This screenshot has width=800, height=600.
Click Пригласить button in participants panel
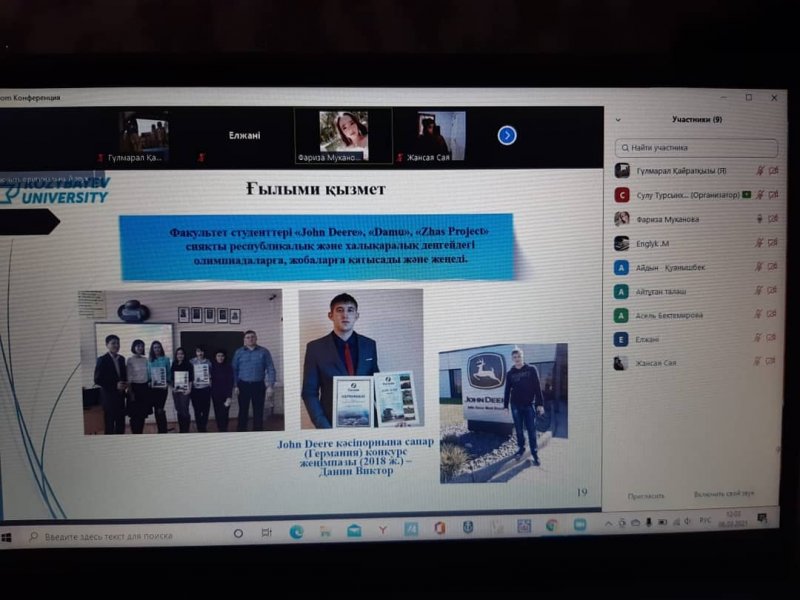(646, 495)
